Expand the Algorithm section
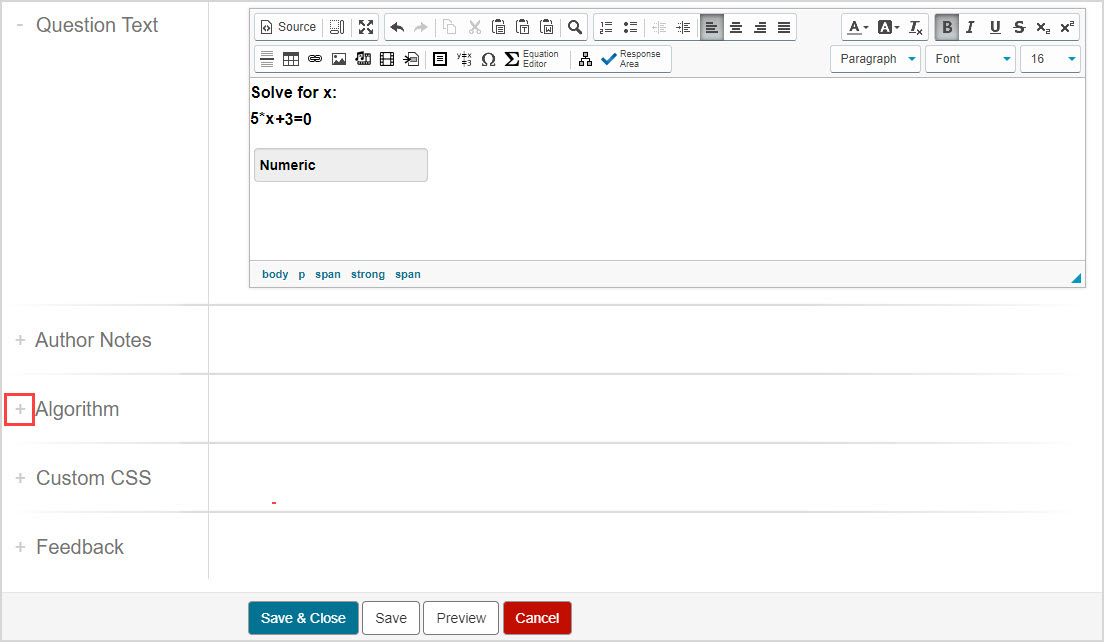This screenshot has height=642, width=1104. (x=20, y=409)
